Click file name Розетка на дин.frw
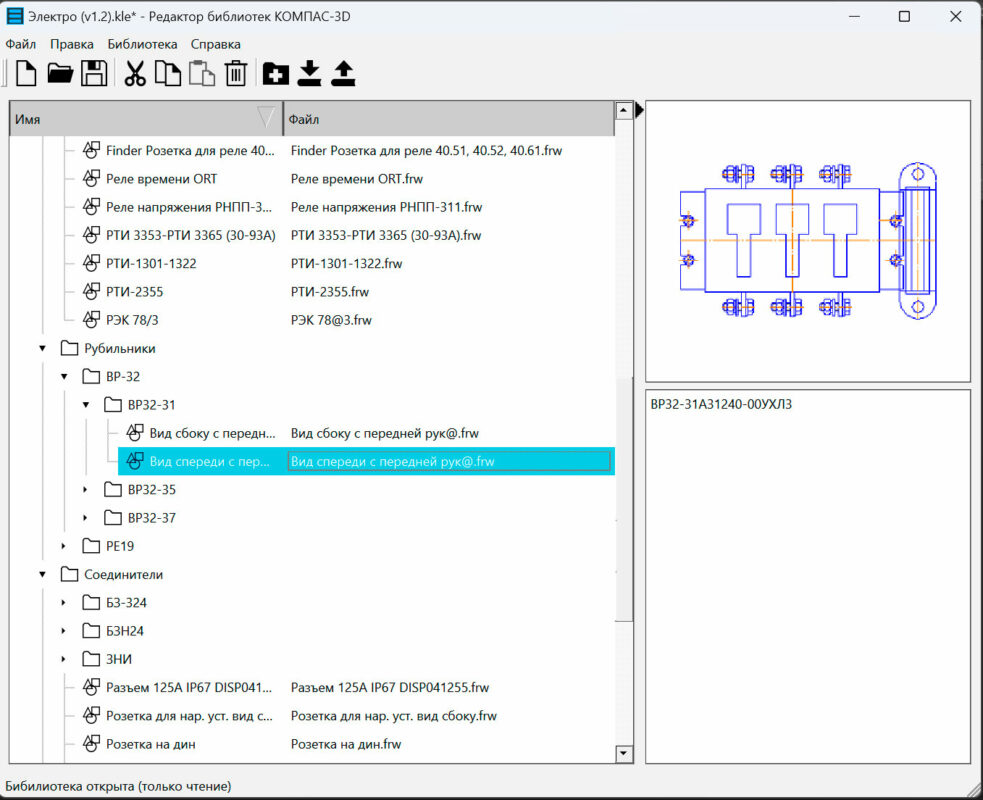The image size is (983, 800). coord(346,744)
